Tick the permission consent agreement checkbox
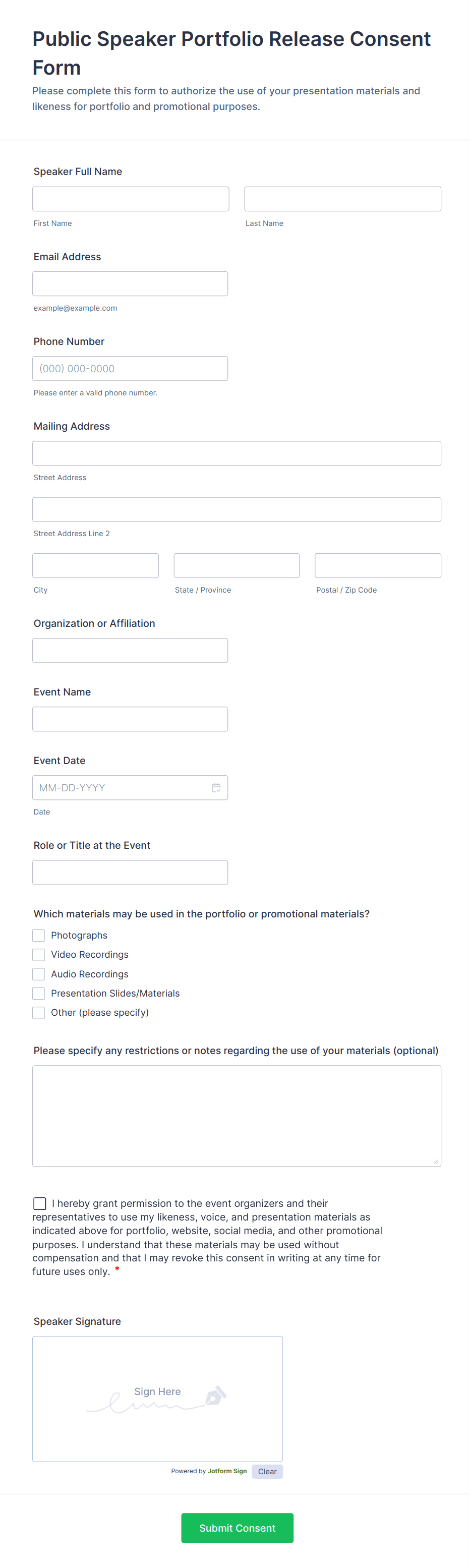 [x=40, y=1203]
